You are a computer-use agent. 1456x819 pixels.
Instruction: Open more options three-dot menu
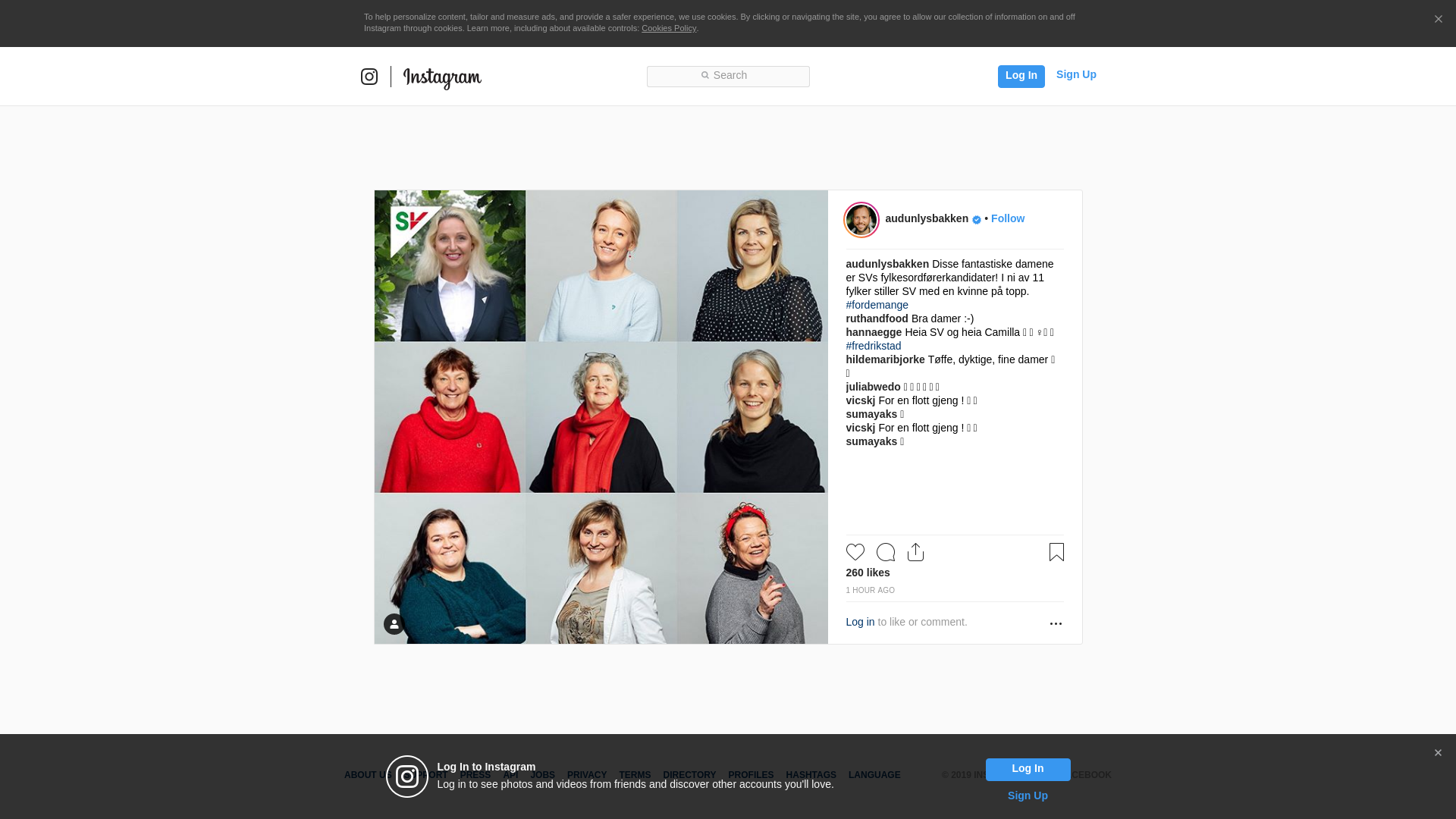[1056, 623]
